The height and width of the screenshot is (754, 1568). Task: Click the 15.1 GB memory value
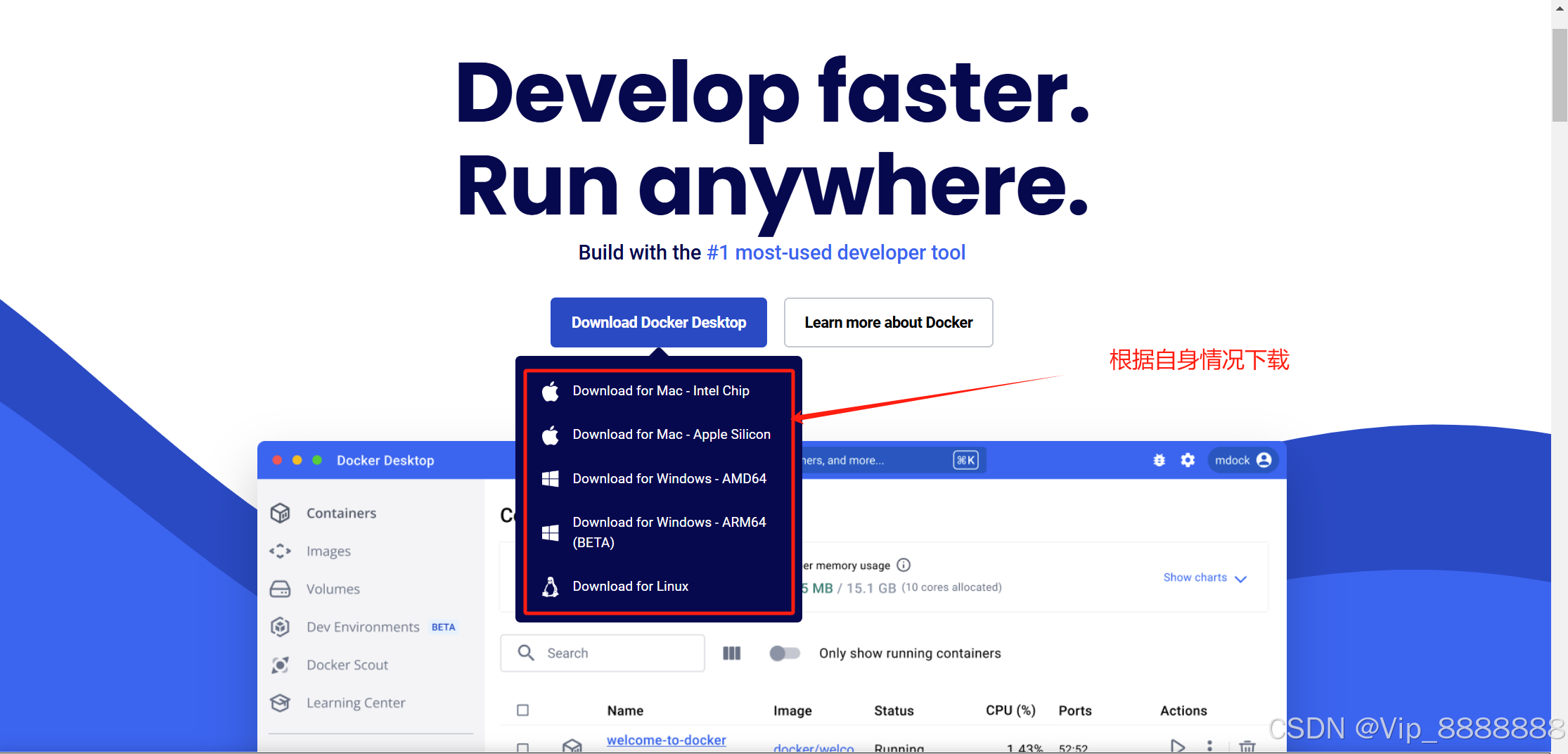point(871,588)
